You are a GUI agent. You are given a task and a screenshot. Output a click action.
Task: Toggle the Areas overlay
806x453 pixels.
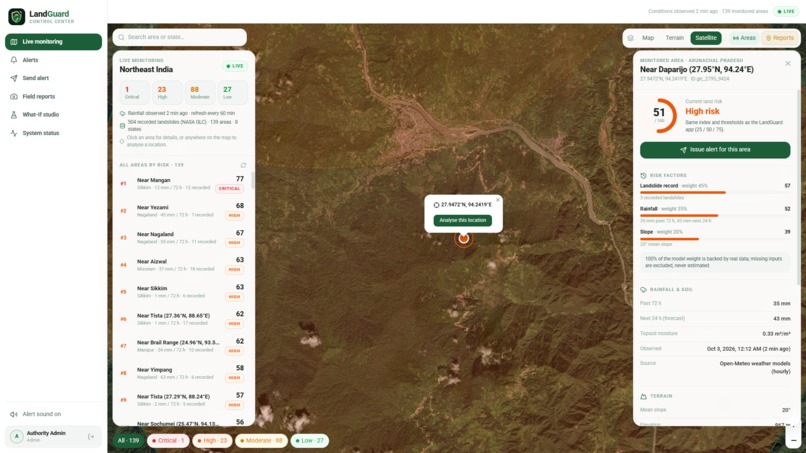pyautogui.click(x=744, y=38)
